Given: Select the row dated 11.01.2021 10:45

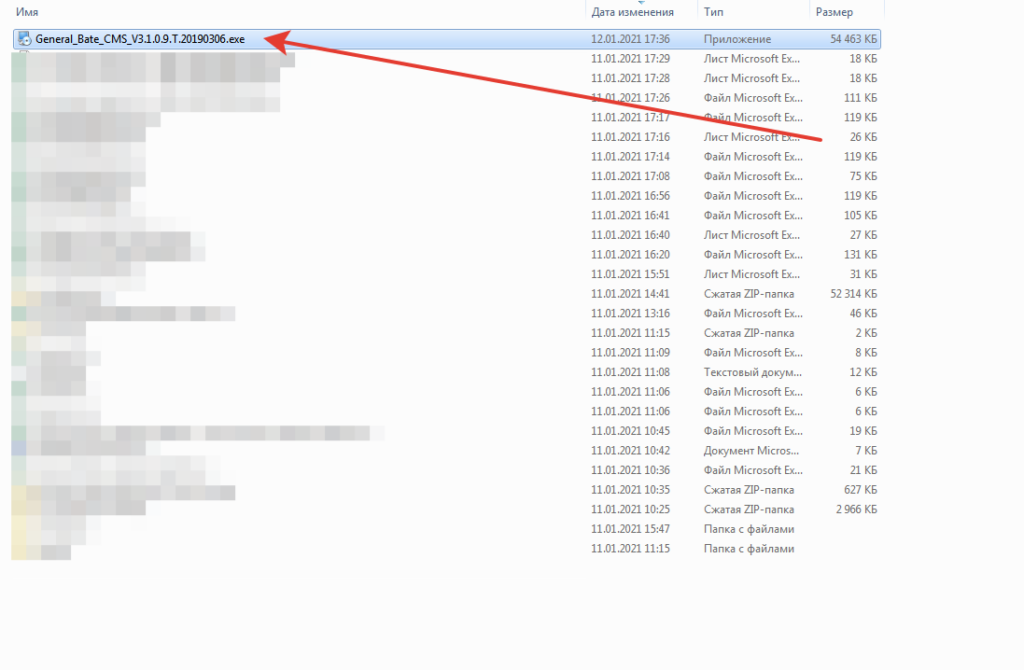Looking at the screenshot, I should (x=446, y=431).
